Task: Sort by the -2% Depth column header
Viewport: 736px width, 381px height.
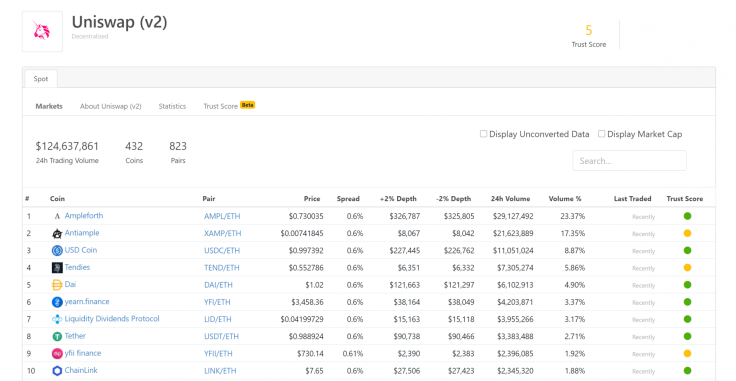Action: tap(453, 199)
